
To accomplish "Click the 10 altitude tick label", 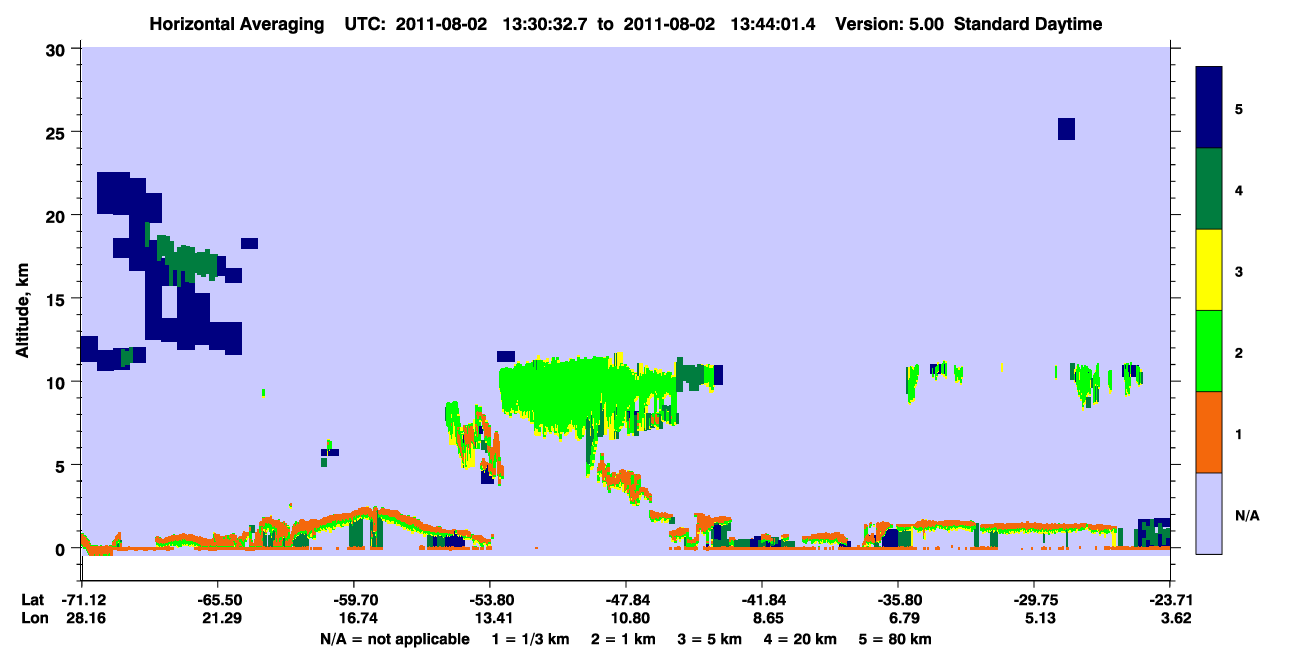I will [x=58, y=382].
